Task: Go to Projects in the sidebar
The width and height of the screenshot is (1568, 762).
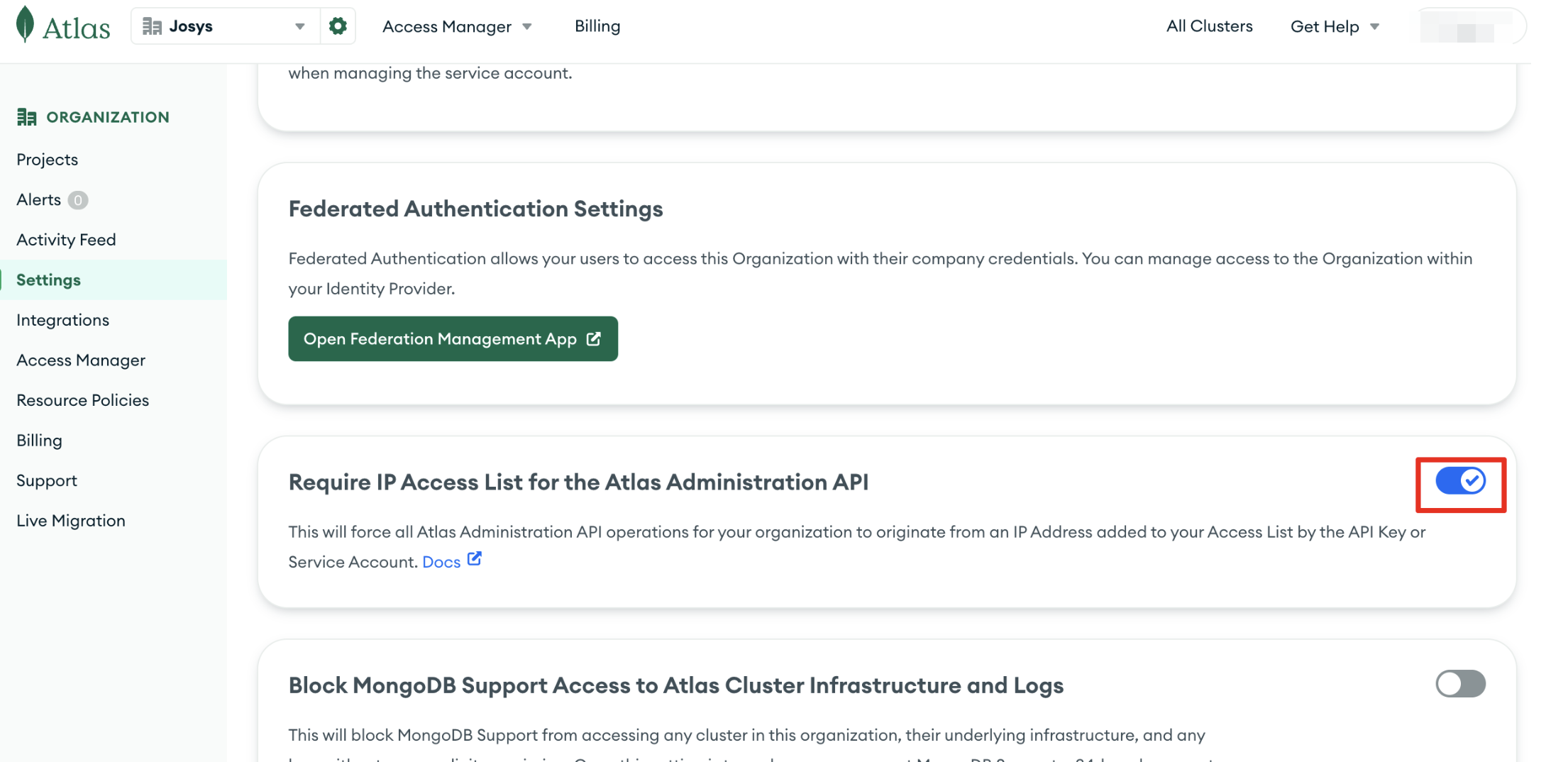Action: coord(48,160)
